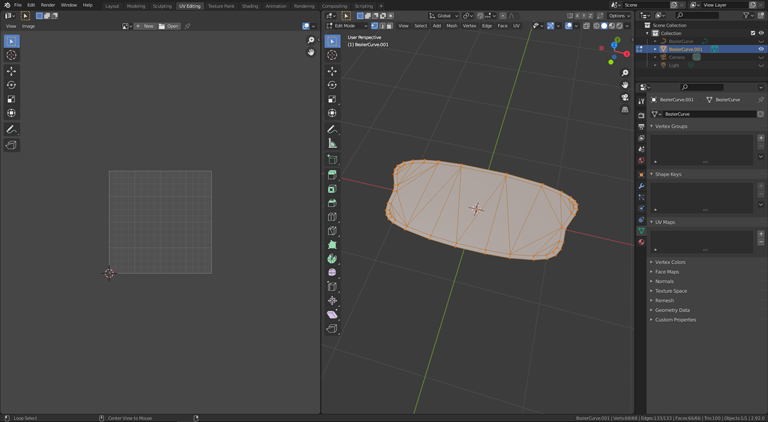
Task: Open the Modifier properties wrench tab
Action: click(641, 186)
